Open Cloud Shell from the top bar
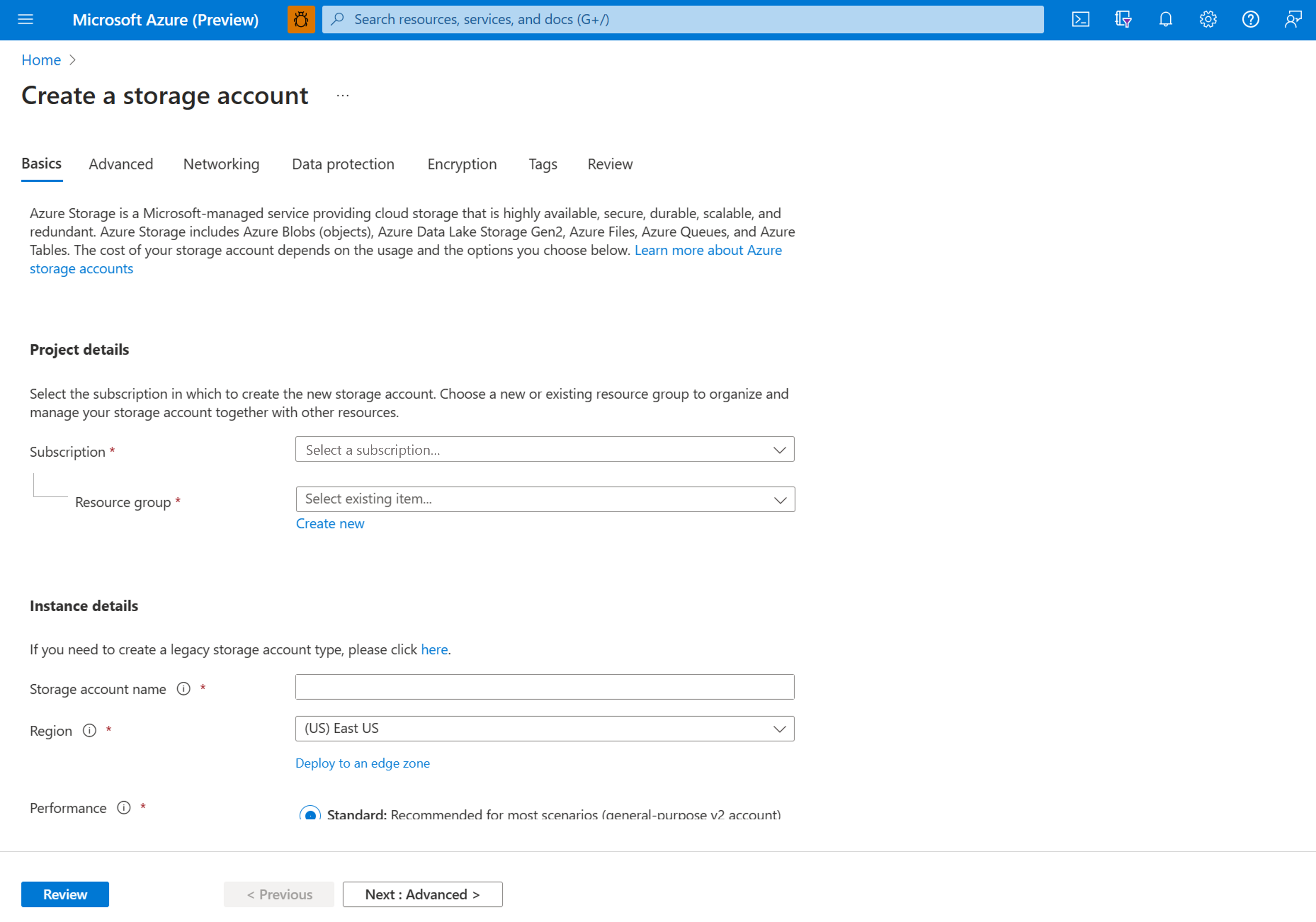The height and width of the screenshot is (922, 1316). click(x=1081, y=19)
